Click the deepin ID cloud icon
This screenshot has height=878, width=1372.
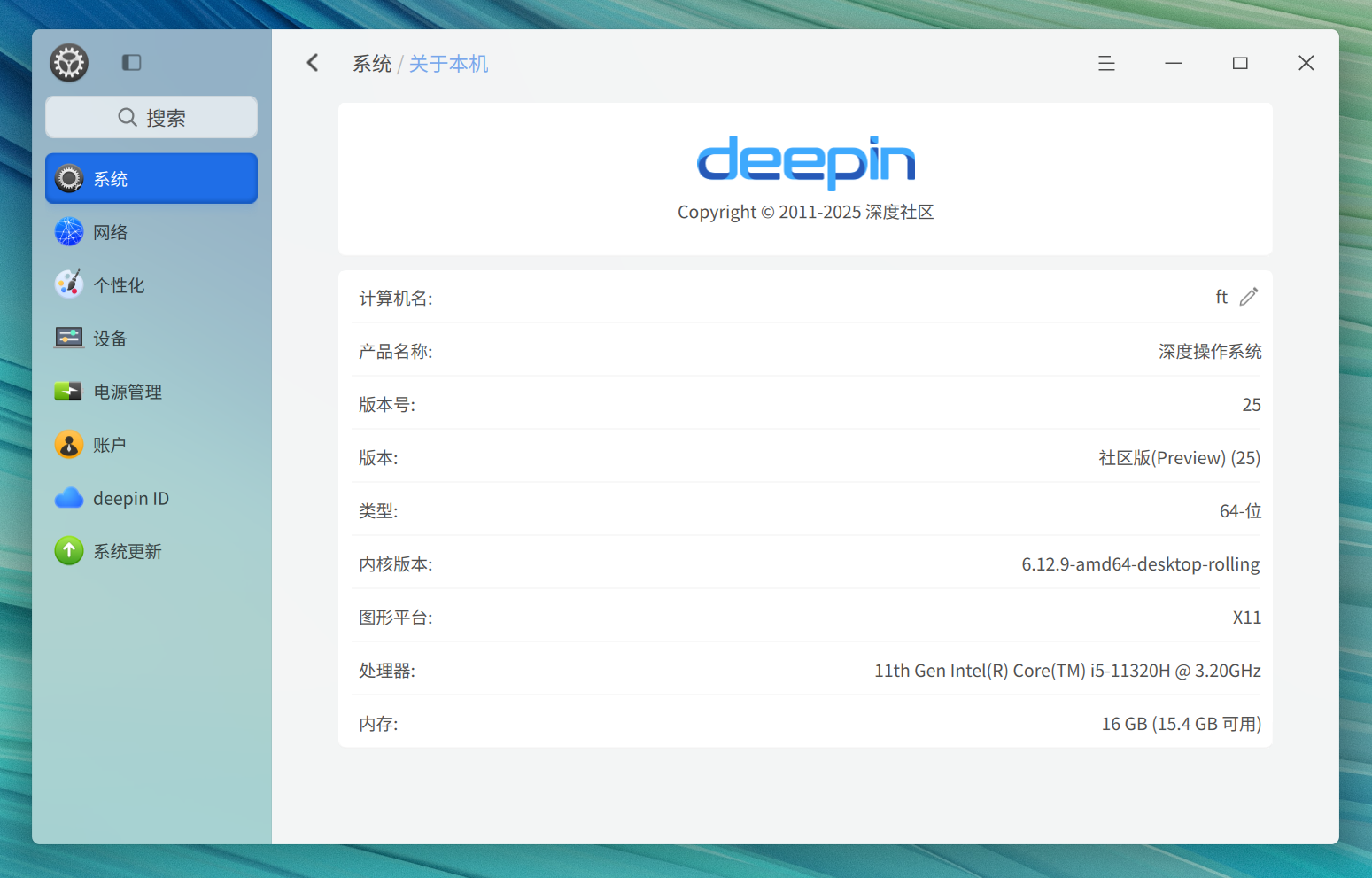[x=69, y=498]
